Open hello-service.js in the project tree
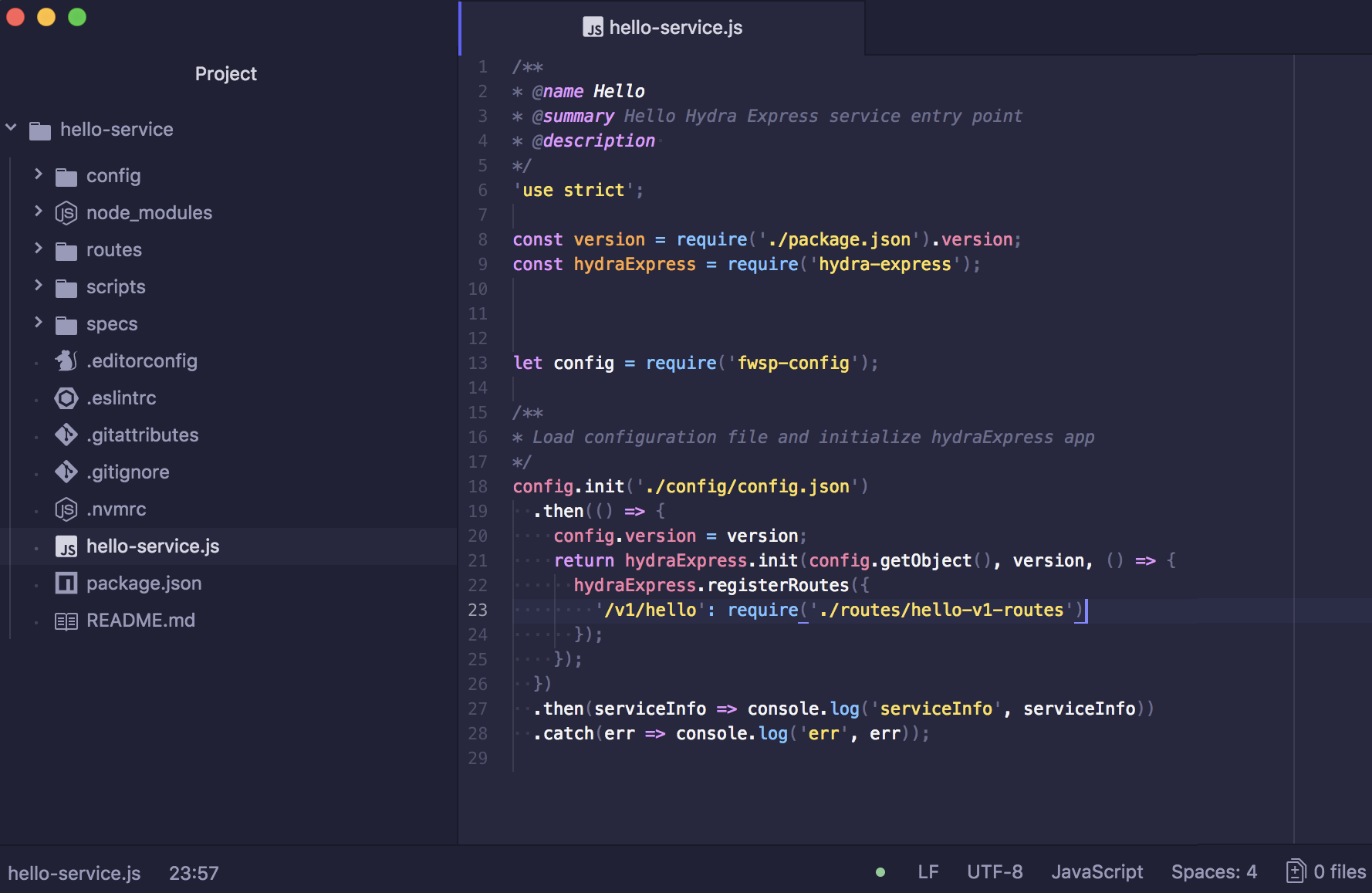The width and height of the screenshot is (1372, 893). click(153, 546)
